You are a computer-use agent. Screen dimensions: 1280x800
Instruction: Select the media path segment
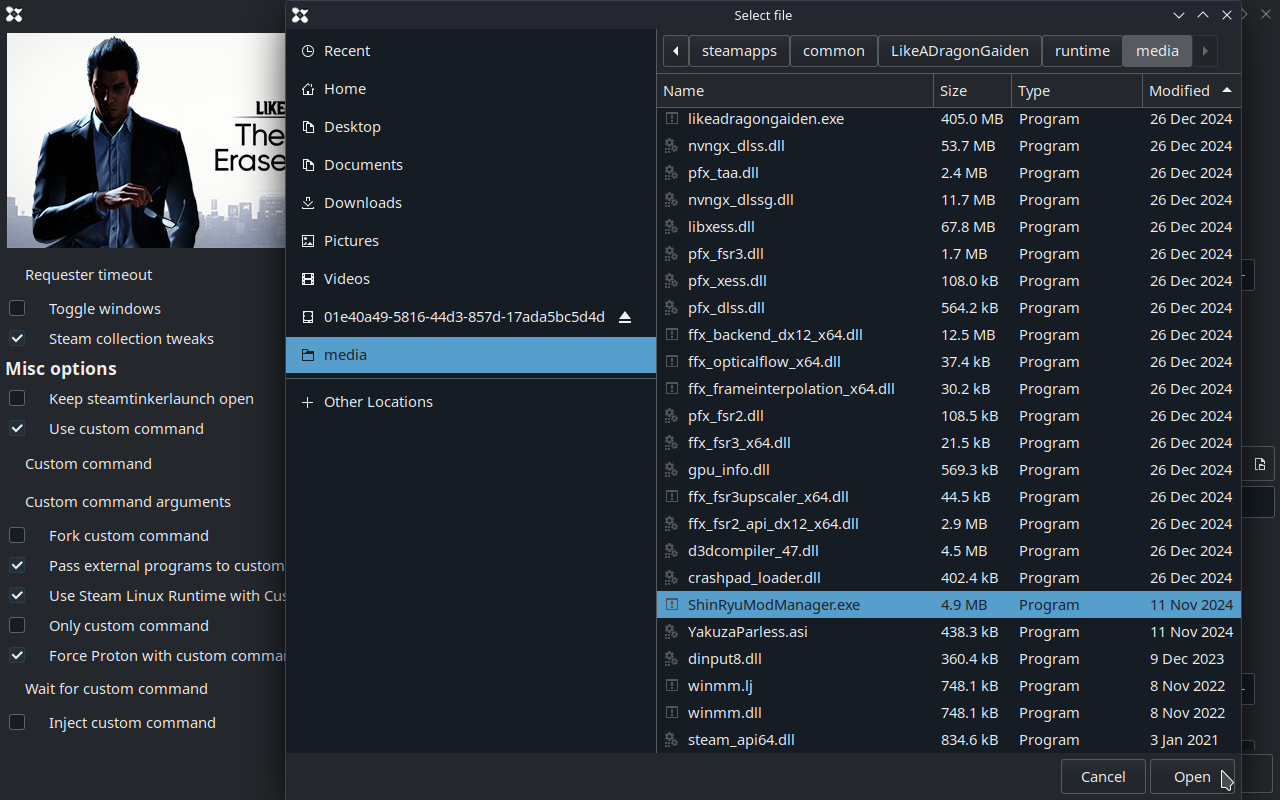1158,51
